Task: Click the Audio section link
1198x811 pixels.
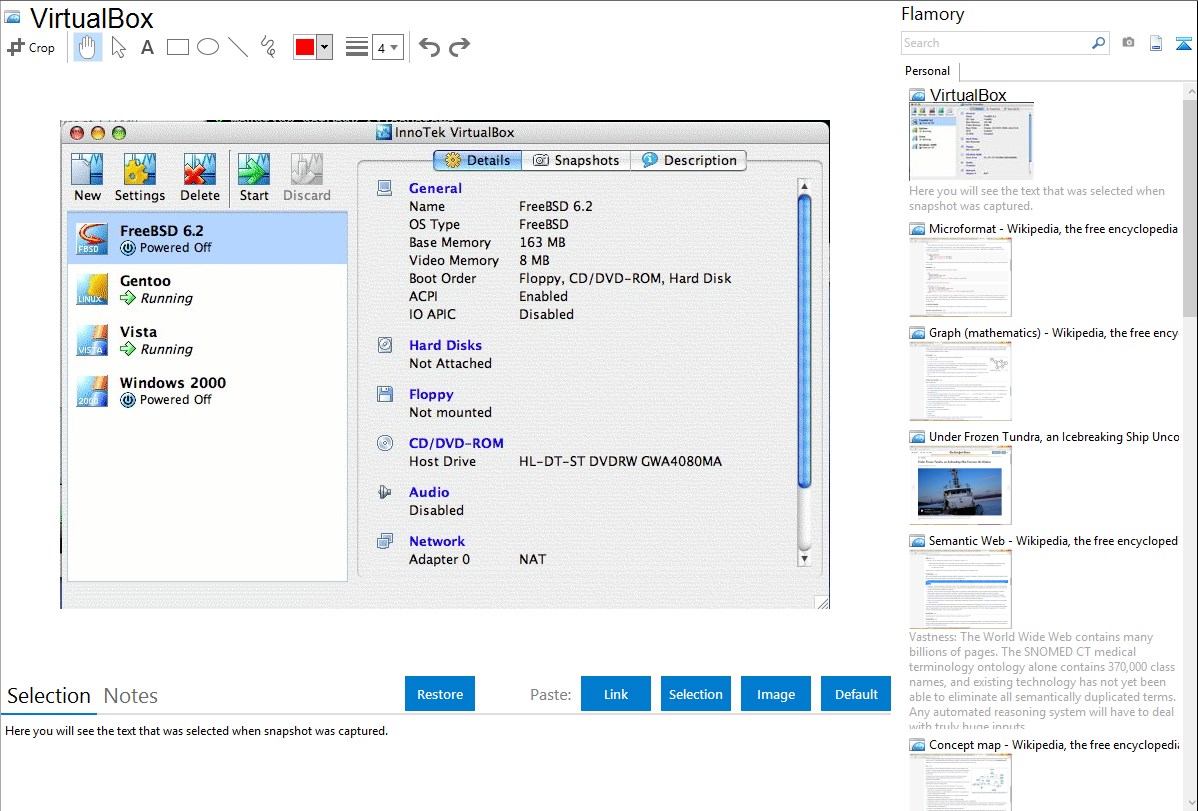Action: point(429,492)
